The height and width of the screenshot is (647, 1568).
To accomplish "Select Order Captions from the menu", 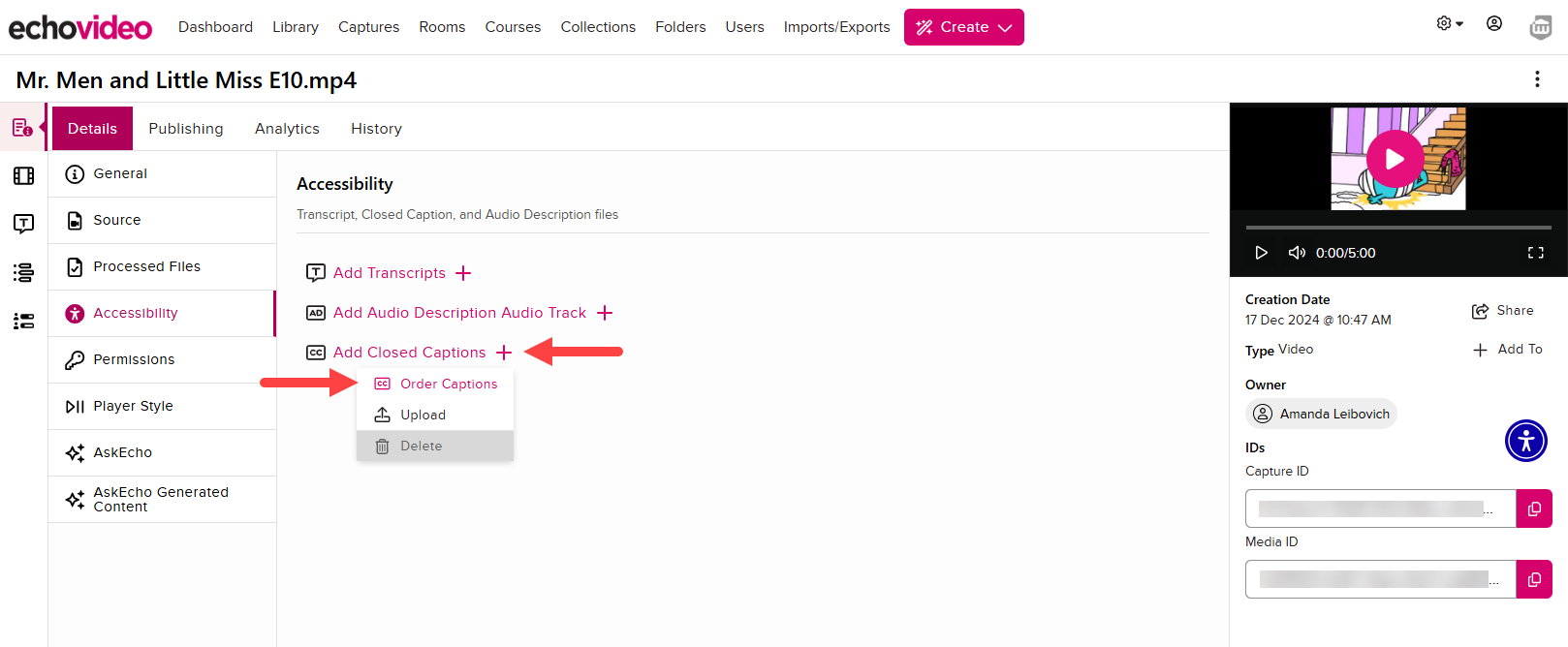I will [x=448, y=384].
